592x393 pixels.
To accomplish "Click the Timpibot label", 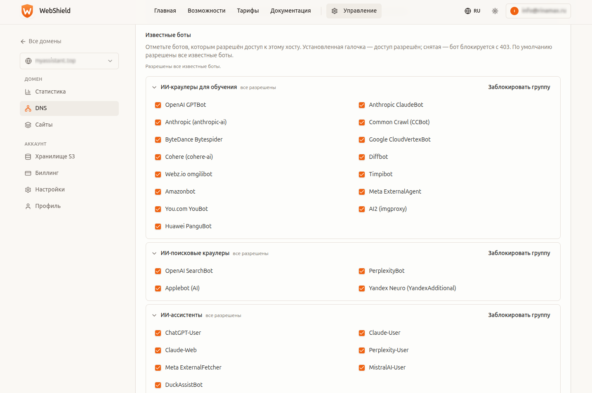I will pos(381,174).
